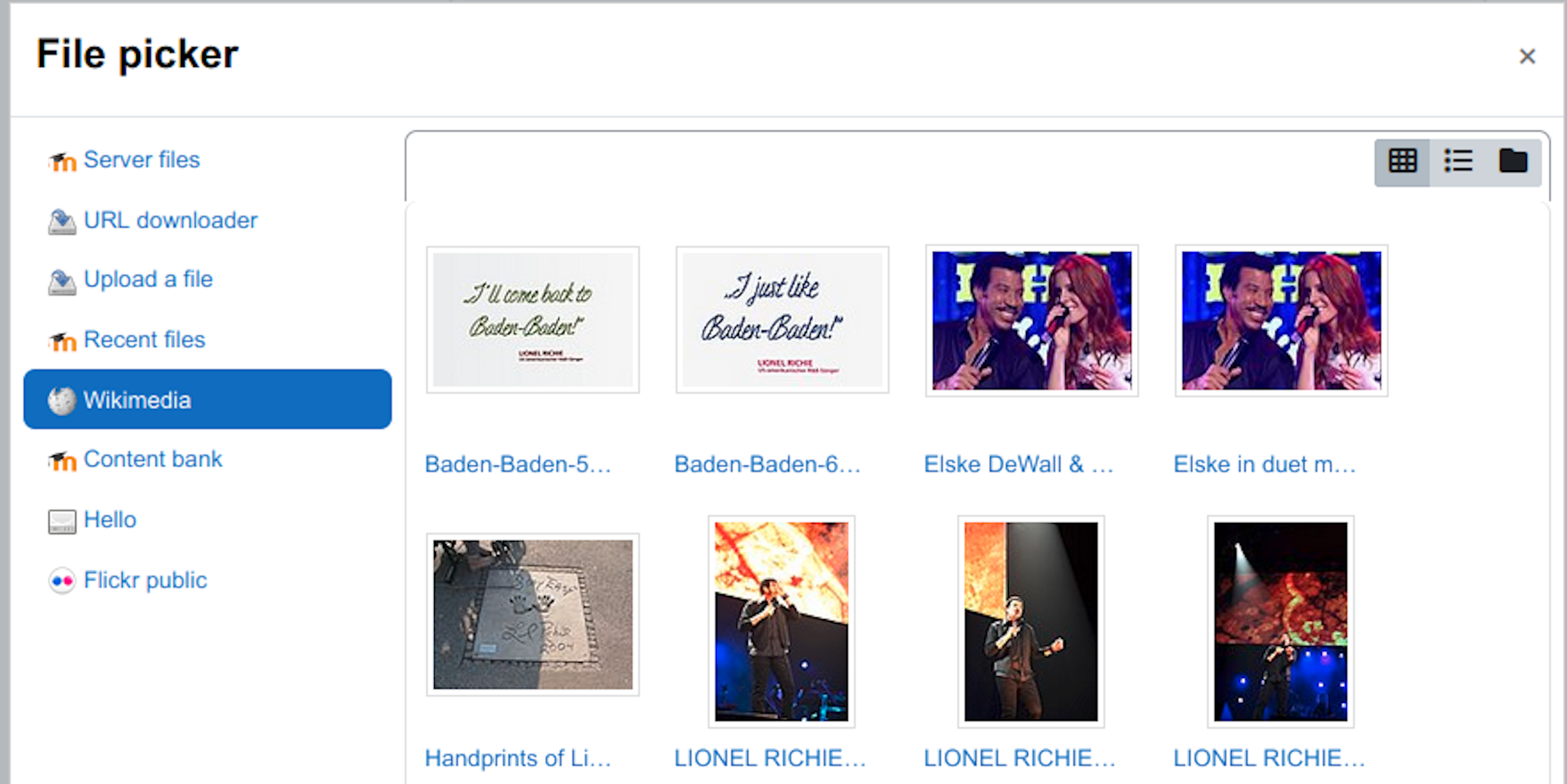Click the Wikimedia globe icon

pos(62,401)
